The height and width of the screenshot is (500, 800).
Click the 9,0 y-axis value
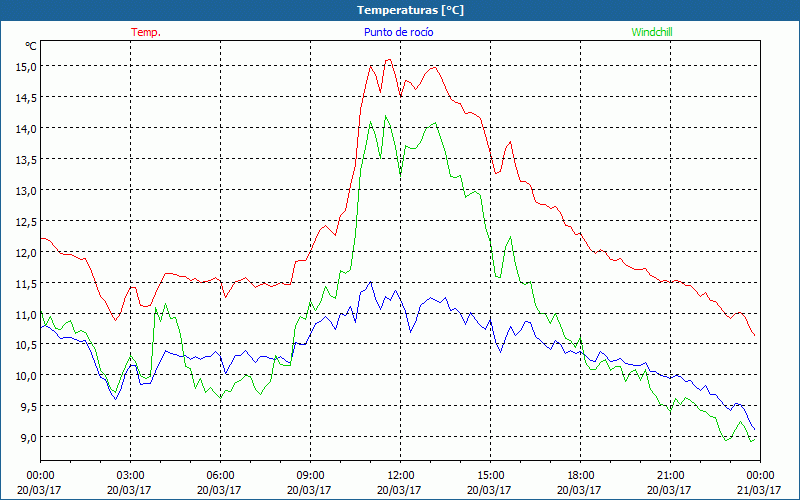pyautogui.click(x=29, y=438)
